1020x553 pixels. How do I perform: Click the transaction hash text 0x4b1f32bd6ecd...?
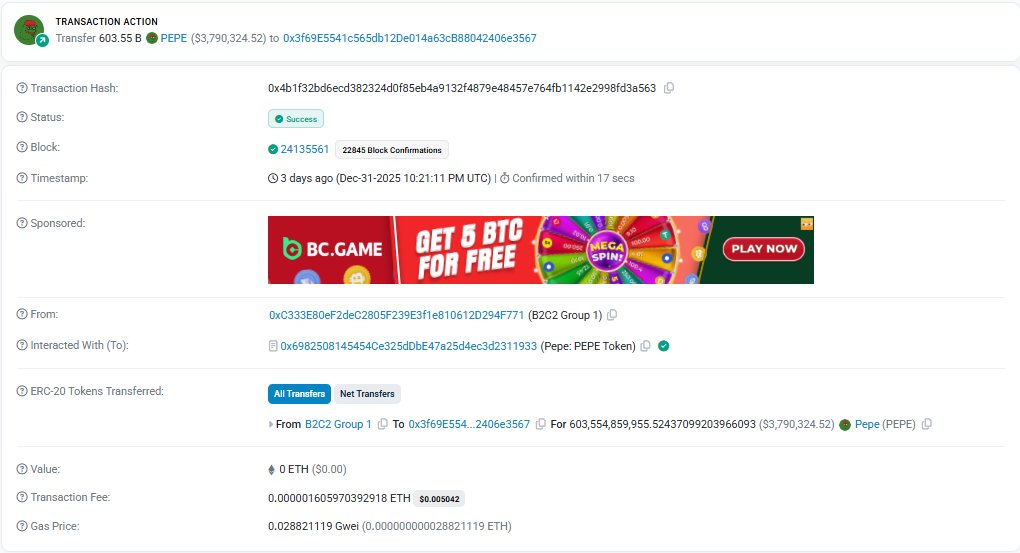(462, 88)
